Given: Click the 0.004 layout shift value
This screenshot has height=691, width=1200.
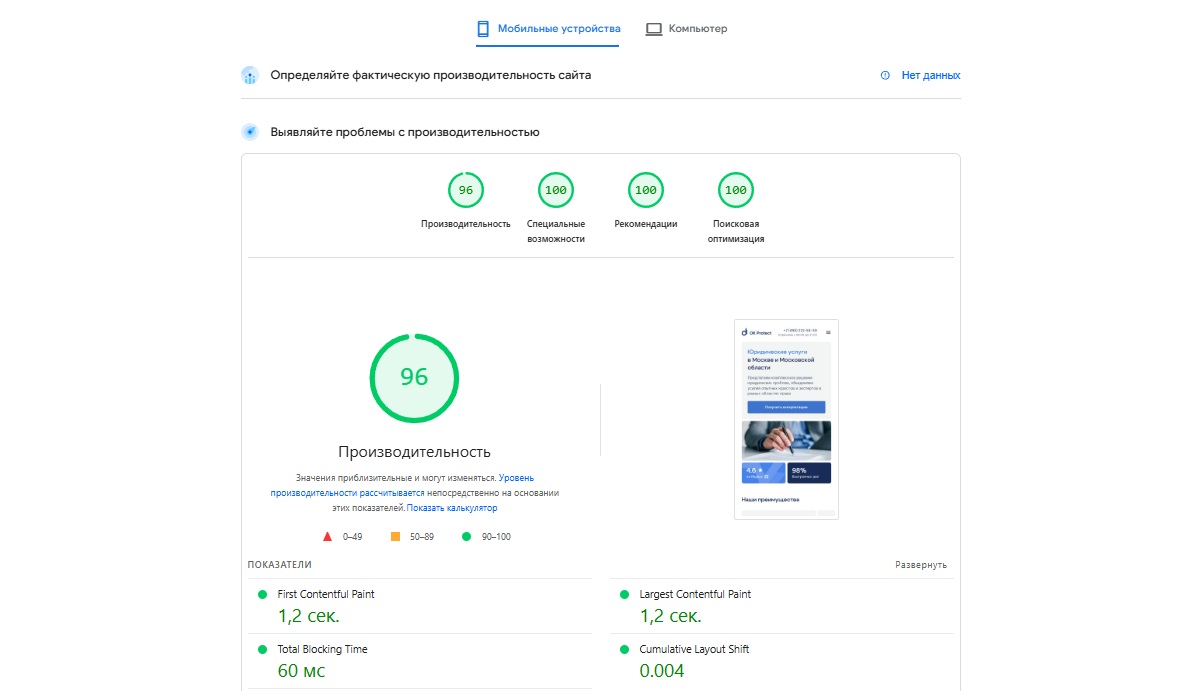Looking at the screenshot, I should [662, 671].
